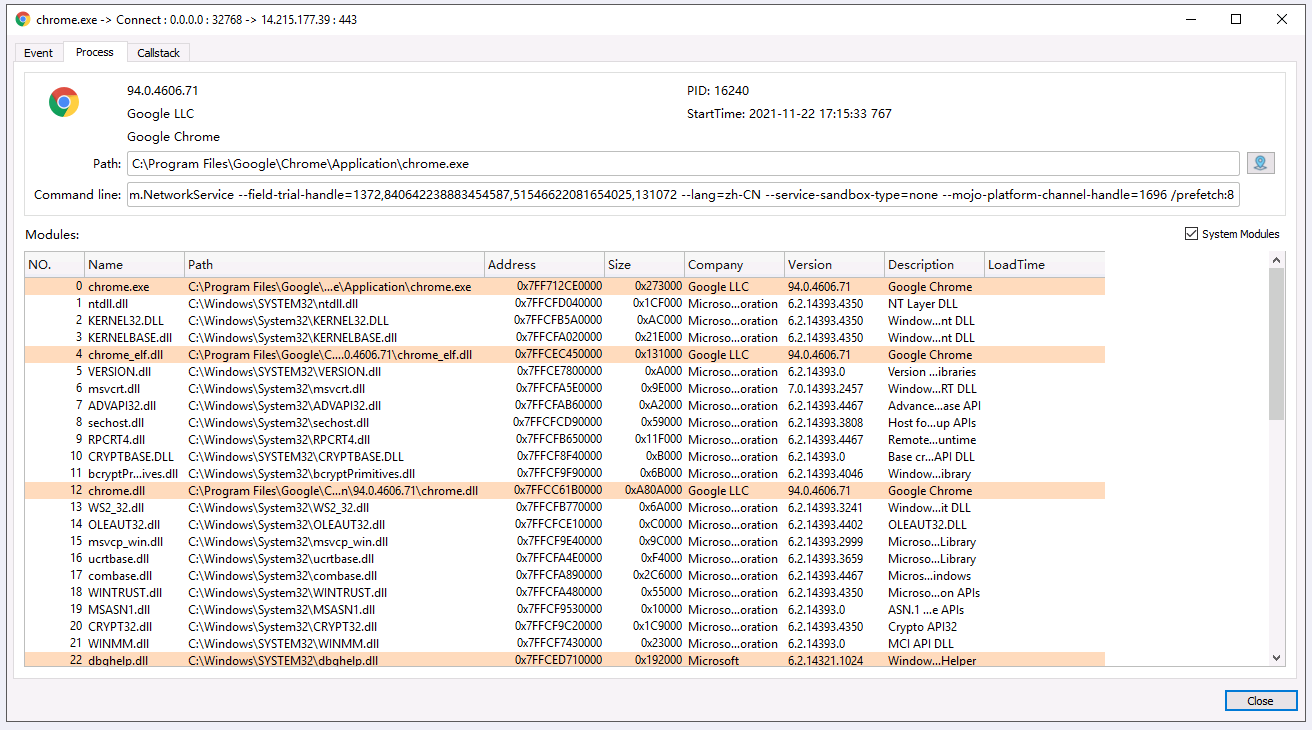Select the msvcrt.dll module row
The height and width of the screenshot is (730, 1312).
click(x=565, y=389)
